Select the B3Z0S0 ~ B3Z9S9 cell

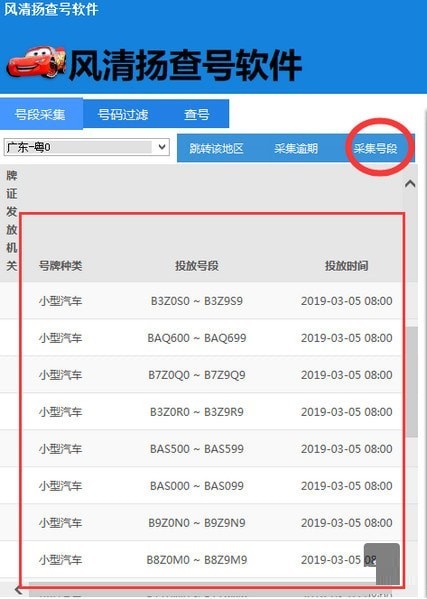tap(197, 301)
